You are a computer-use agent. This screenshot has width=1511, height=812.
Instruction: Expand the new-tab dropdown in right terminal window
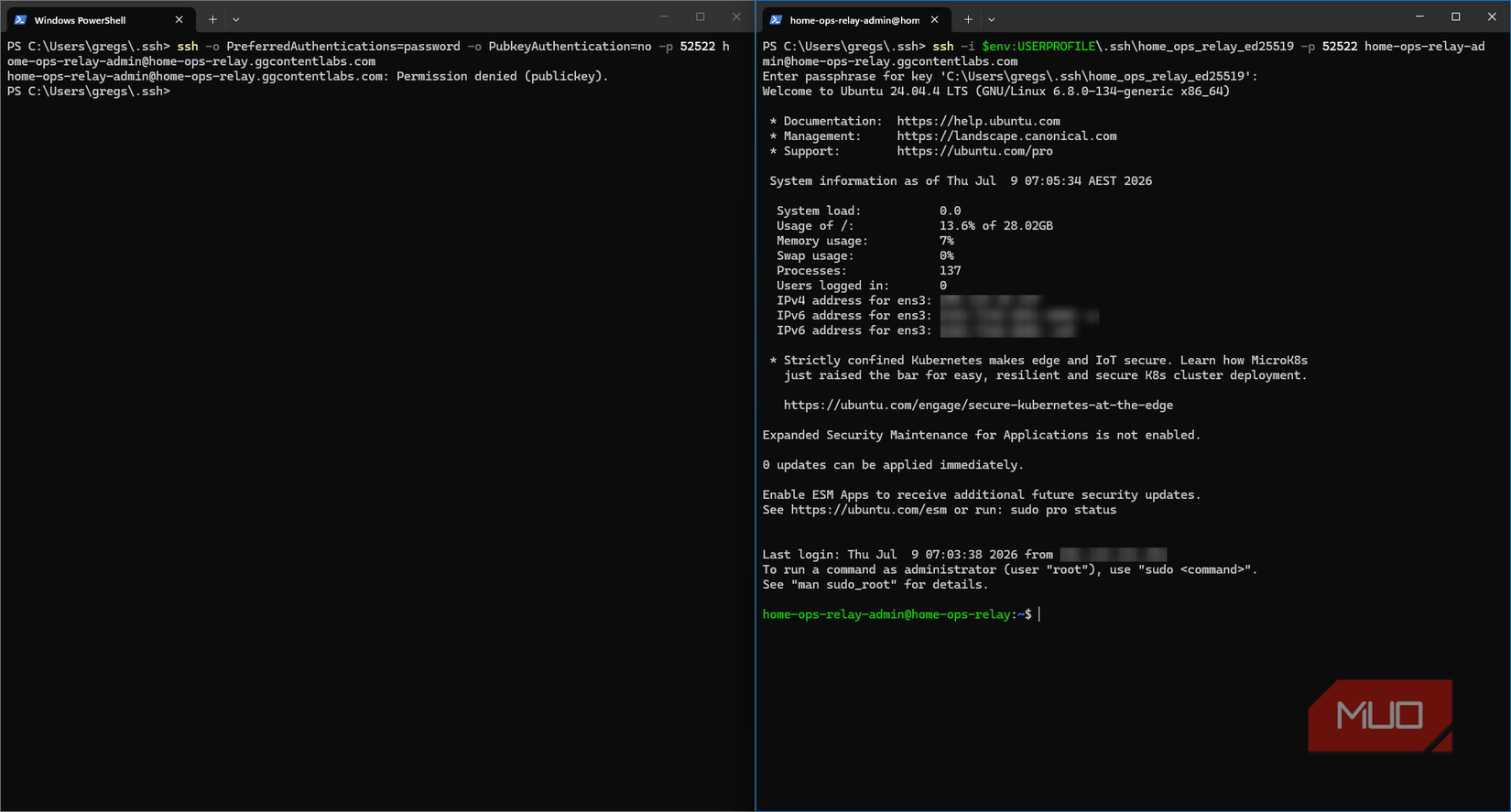pyautogui.click(x=992, y=19)
